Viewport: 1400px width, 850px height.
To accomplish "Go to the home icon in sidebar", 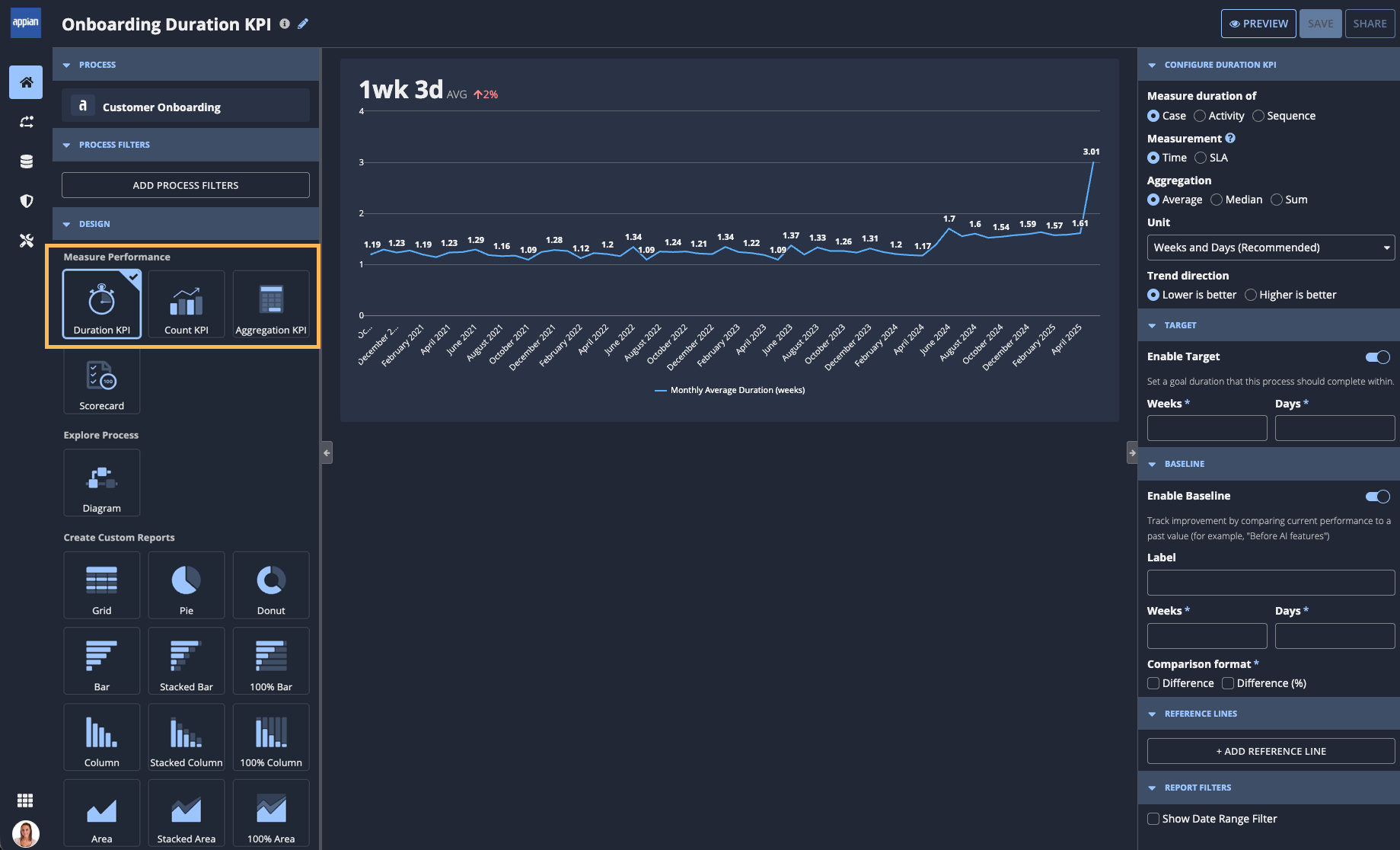I will pos(26,82).
